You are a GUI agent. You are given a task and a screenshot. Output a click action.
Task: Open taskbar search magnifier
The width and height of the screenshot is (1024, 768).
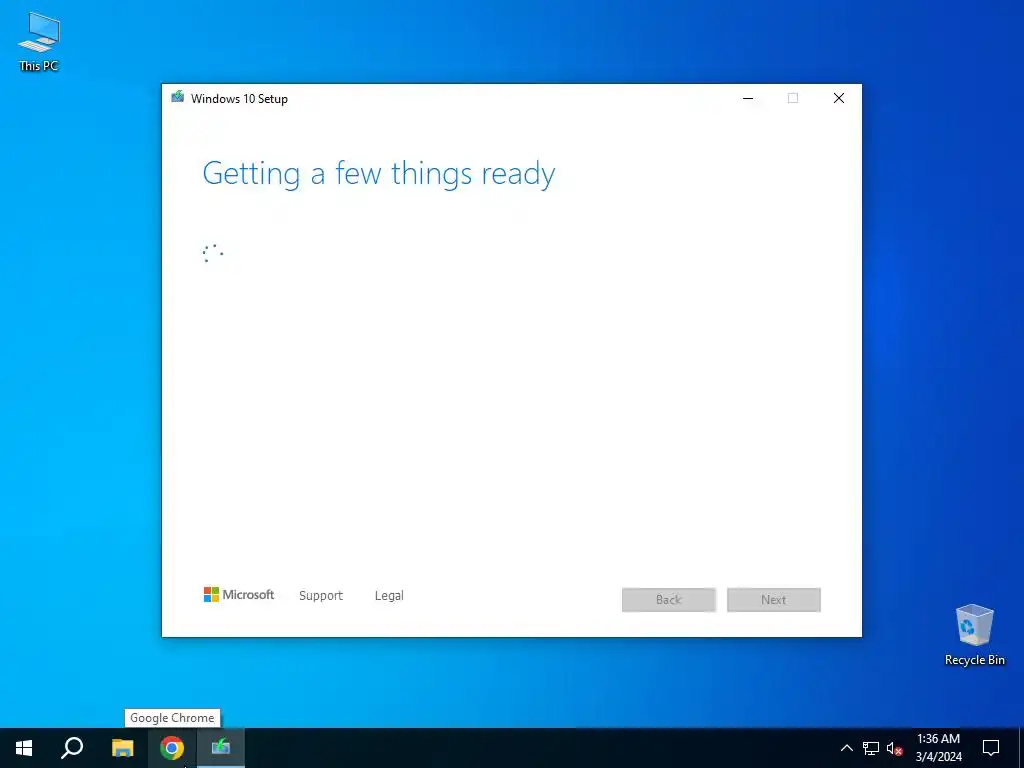[x=72, y=748]
